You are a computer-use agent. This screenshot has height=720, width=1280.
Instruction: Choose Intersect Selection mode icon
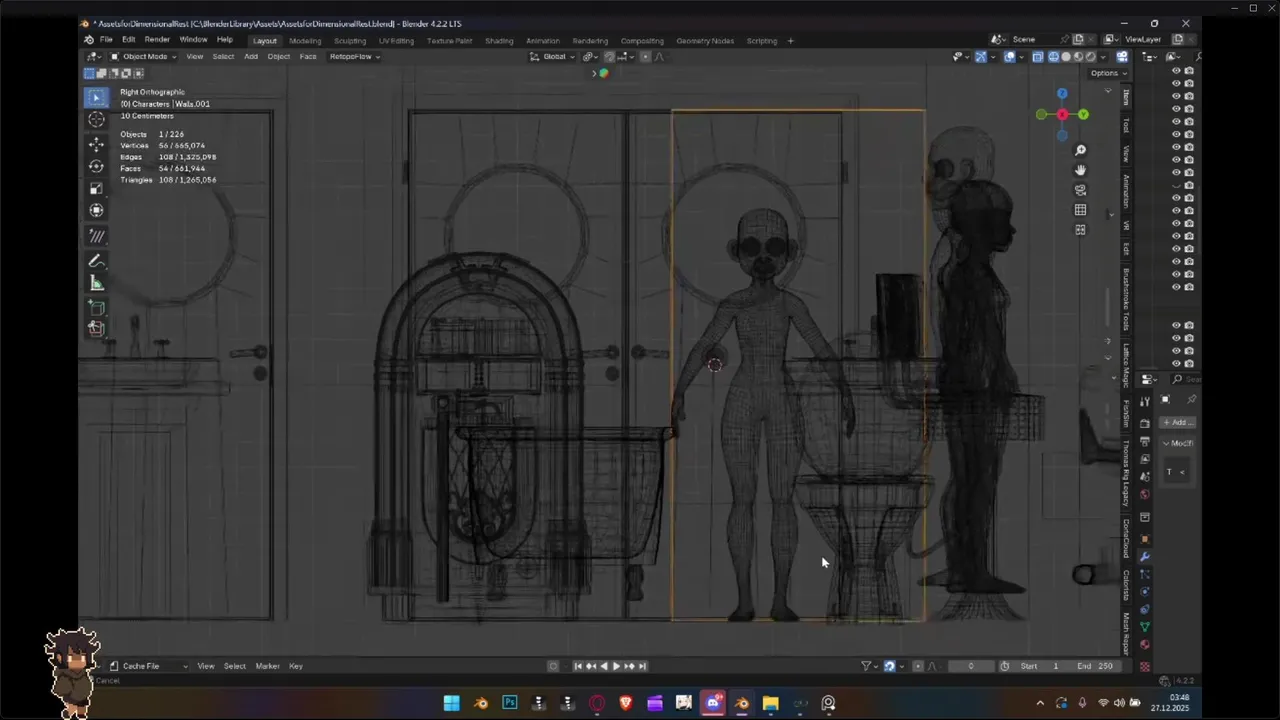click(x=138, y=73)
